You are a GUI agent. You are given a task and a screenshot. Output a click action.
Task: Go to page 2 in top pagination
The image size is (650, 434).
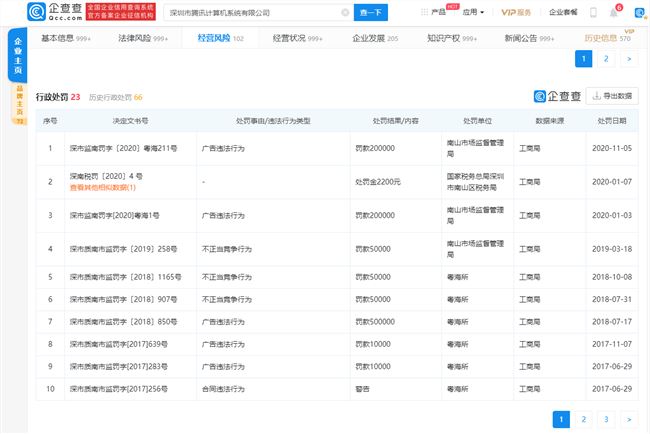pyautogui.click(x=606, y=59)
